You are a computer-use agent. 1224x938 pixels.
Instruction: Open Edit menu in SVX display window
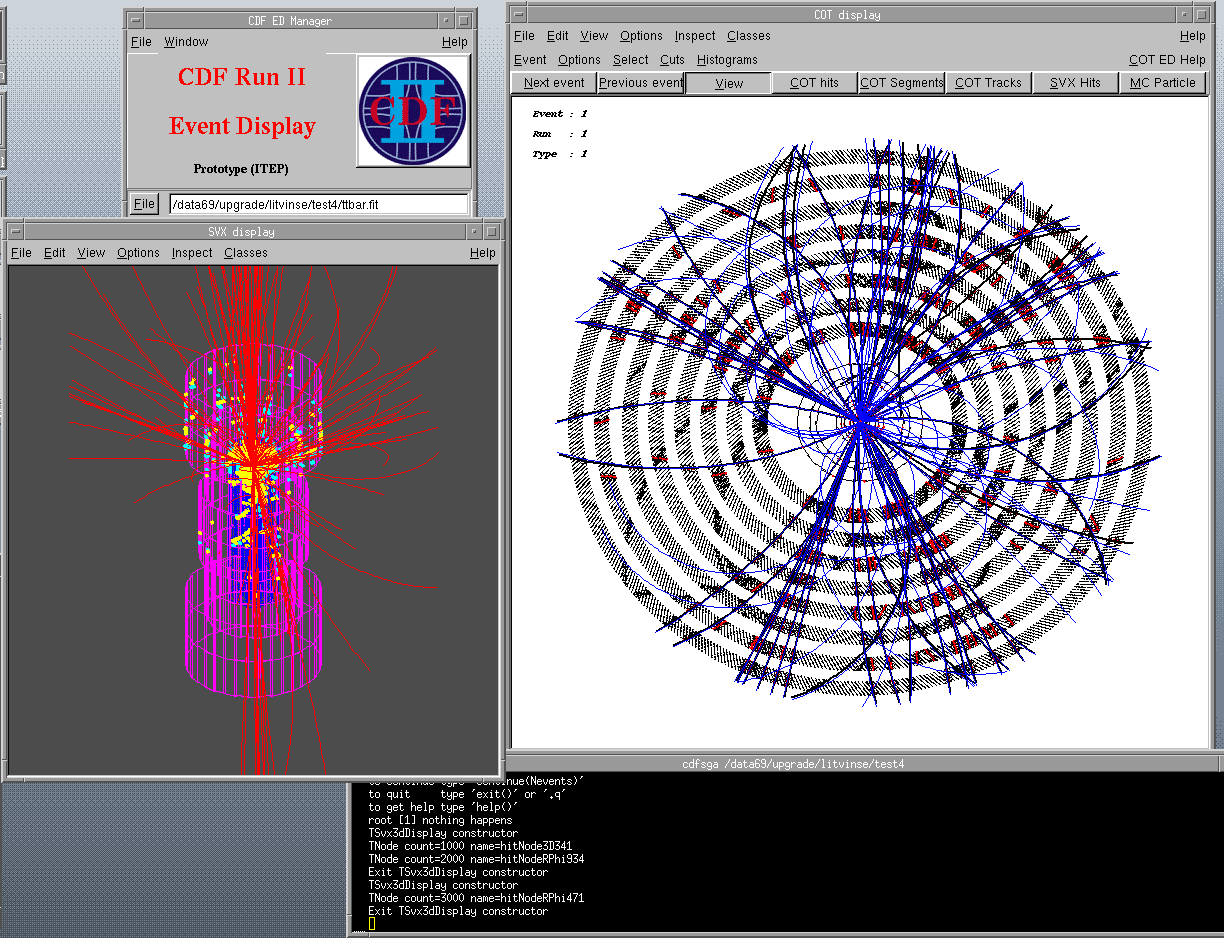(x=55, y=253)
